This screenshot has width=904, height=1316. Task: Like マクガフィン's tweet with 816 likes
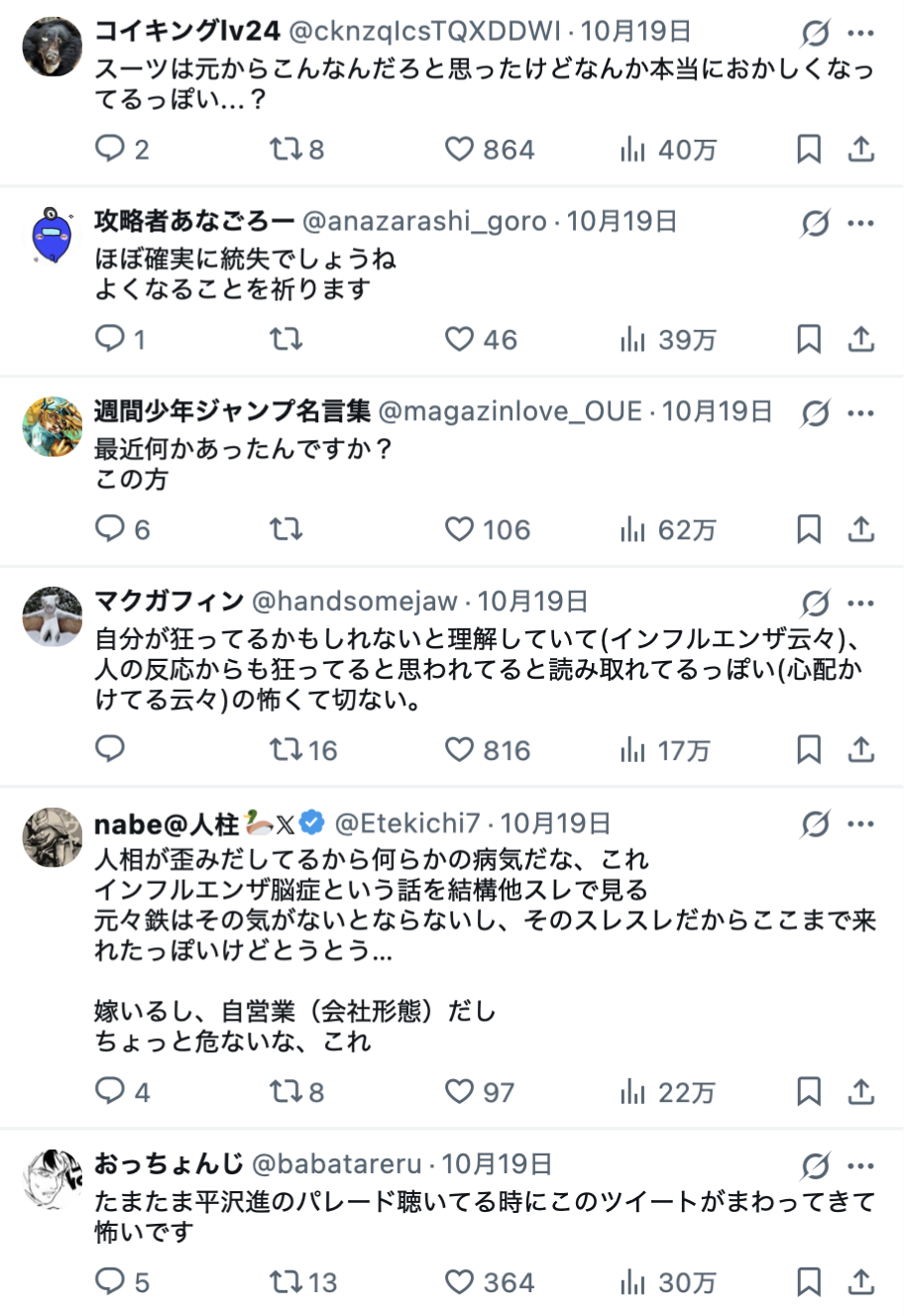point(459,749)
